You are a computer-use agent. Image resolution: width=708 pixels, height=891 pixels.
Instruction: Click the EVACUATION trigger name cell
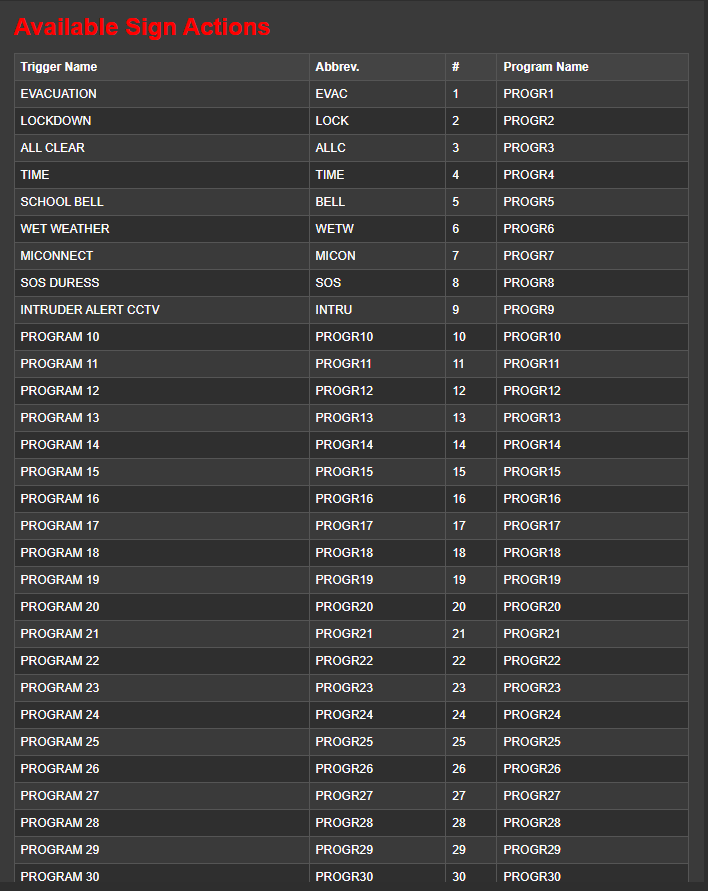(59, 94)
